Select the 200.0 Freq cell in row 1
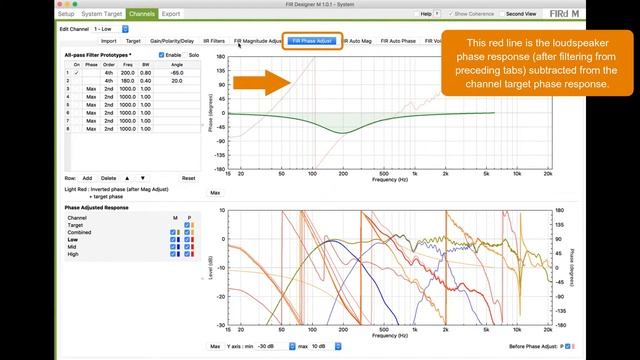This screenshot has height=360, width=640. click(127, 73)
